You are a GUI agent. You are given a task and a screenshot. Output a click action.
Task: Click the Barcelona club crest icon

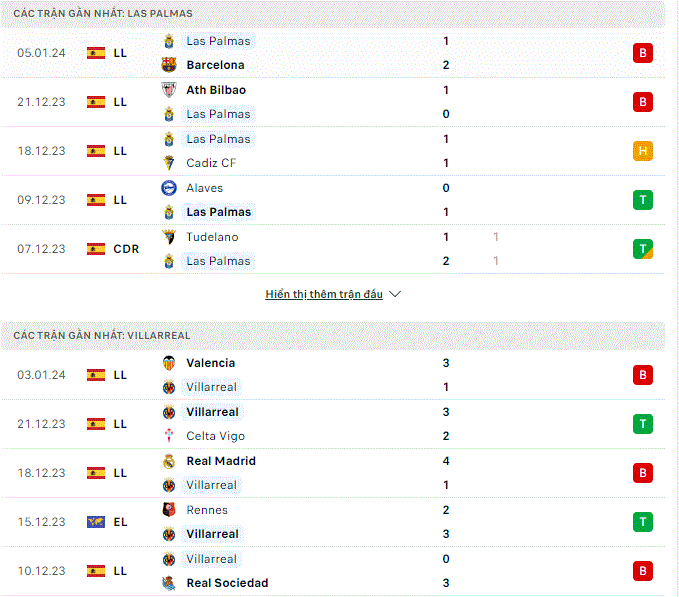pyautogui.click(x=169, y=65)
